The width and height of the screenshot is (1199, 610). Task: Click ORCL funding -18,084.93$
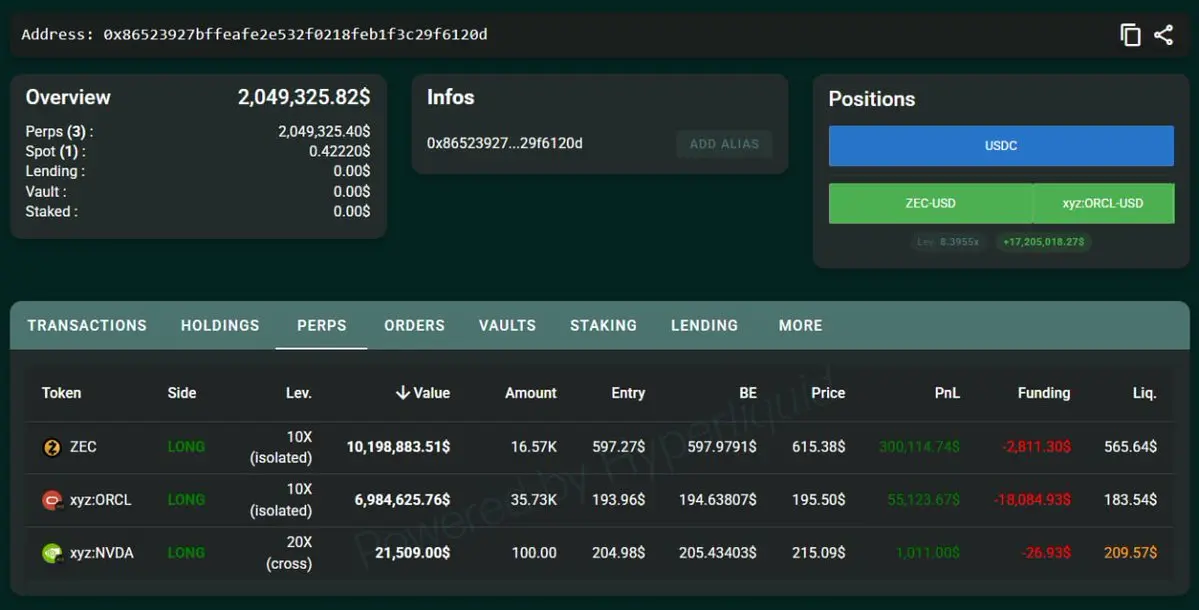point(1032,500)
